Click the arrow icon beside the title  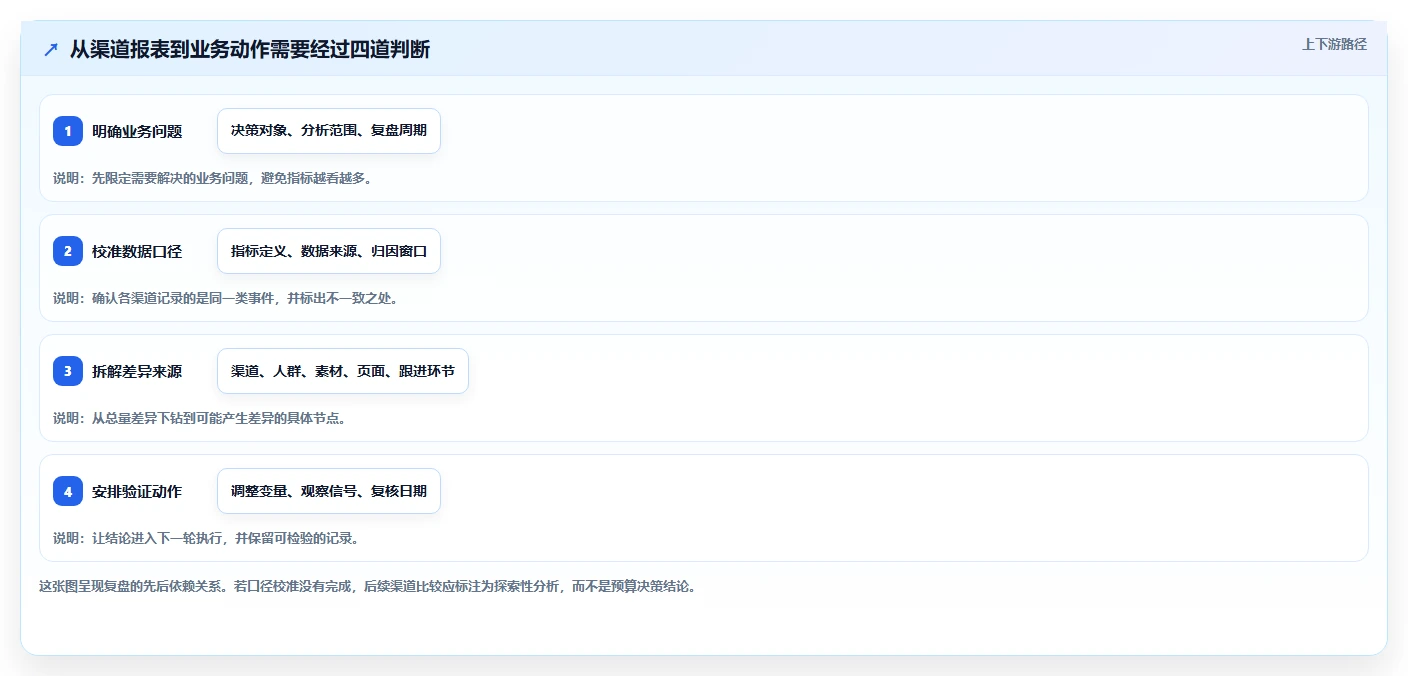[x=51, y=49]
